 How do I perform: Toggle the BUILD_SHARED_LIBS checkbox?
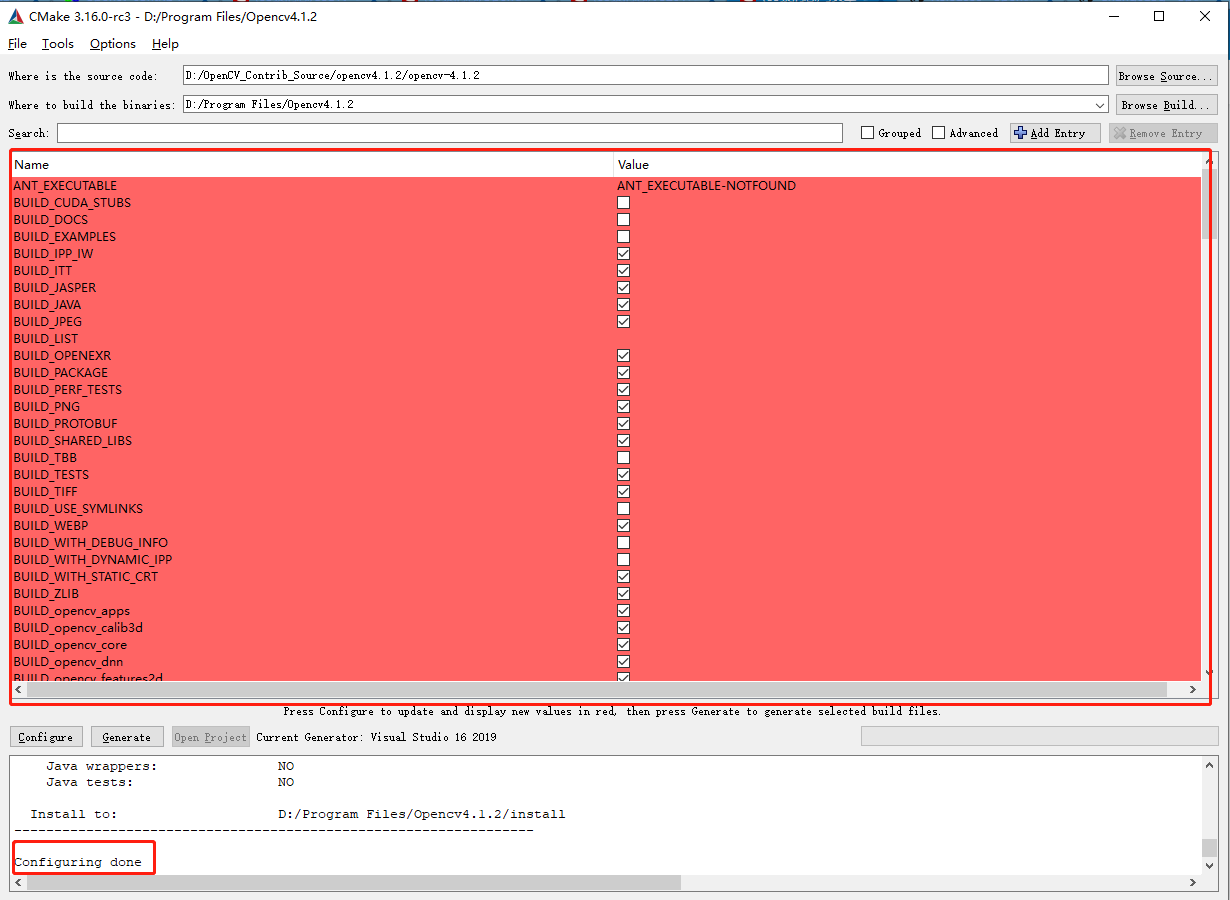(x=623, y=440)
